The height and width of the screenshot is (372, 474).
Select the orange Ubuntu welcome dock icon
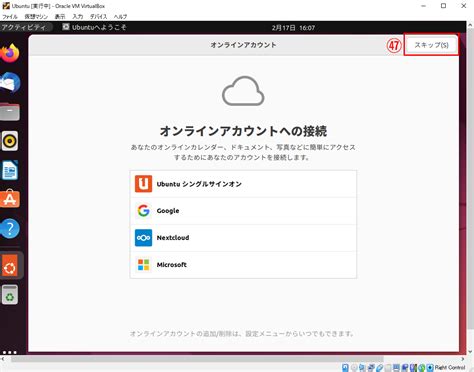tap(10, 266)
